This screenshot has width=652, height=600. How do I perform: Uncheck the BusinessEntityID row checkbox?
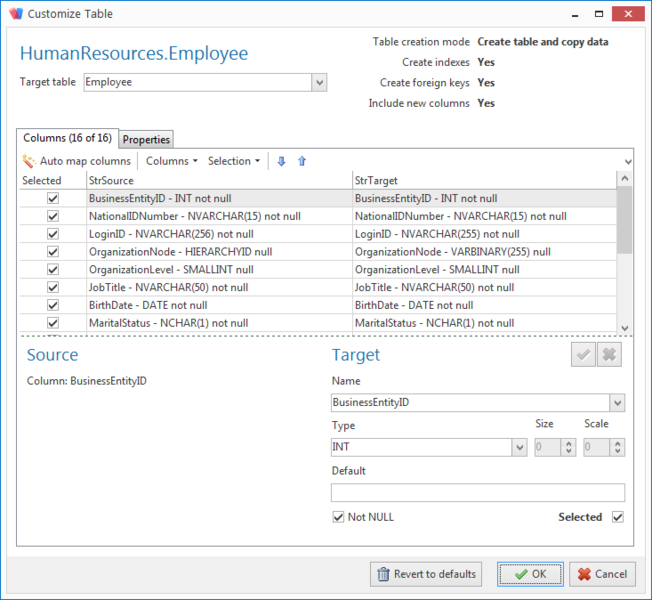click(53, 198)
